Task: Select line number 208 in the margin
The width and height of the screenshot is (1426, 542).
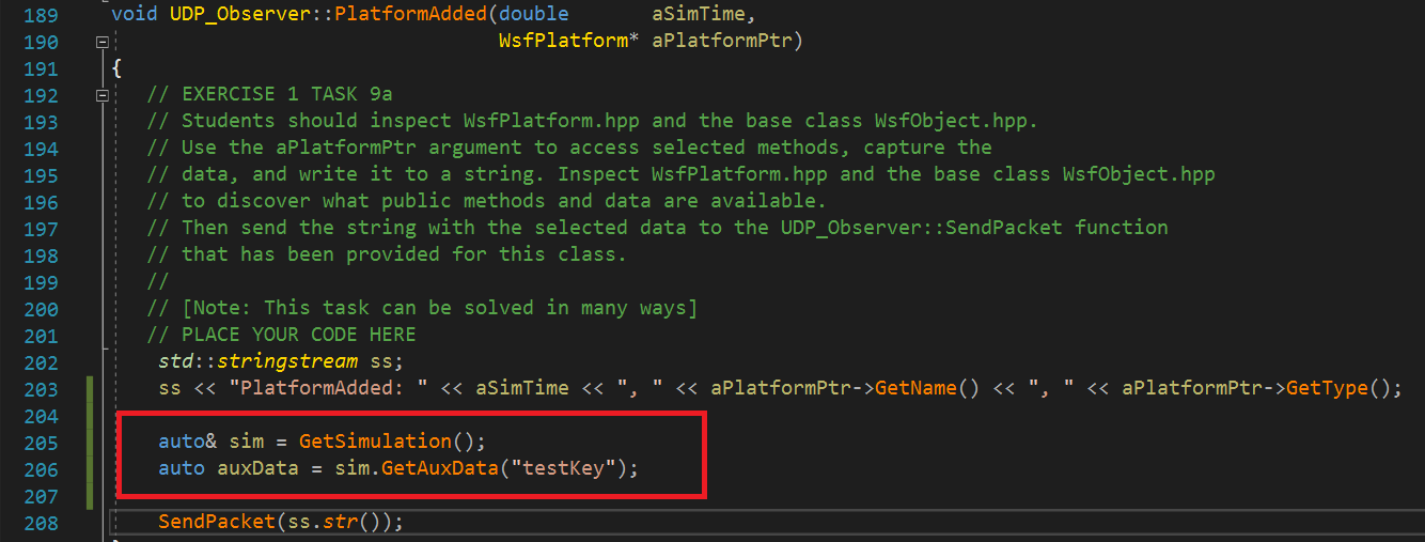Action: tap(39, 522)
